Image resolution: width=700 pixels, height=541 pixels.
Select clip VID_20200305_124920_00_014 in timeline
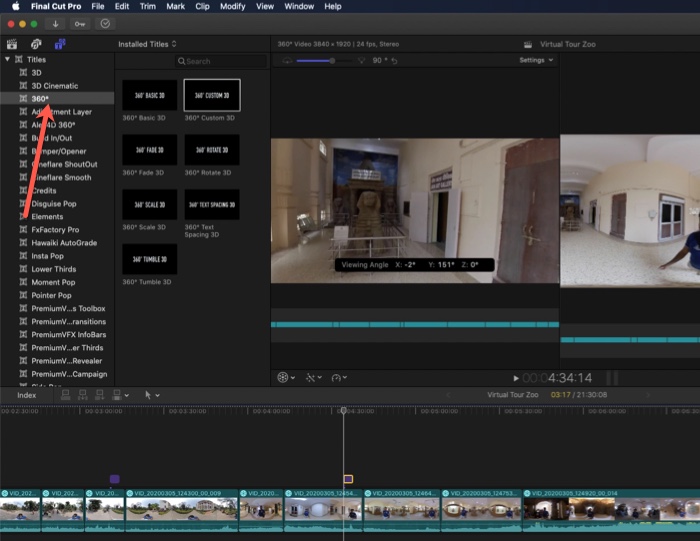(612, 511)
